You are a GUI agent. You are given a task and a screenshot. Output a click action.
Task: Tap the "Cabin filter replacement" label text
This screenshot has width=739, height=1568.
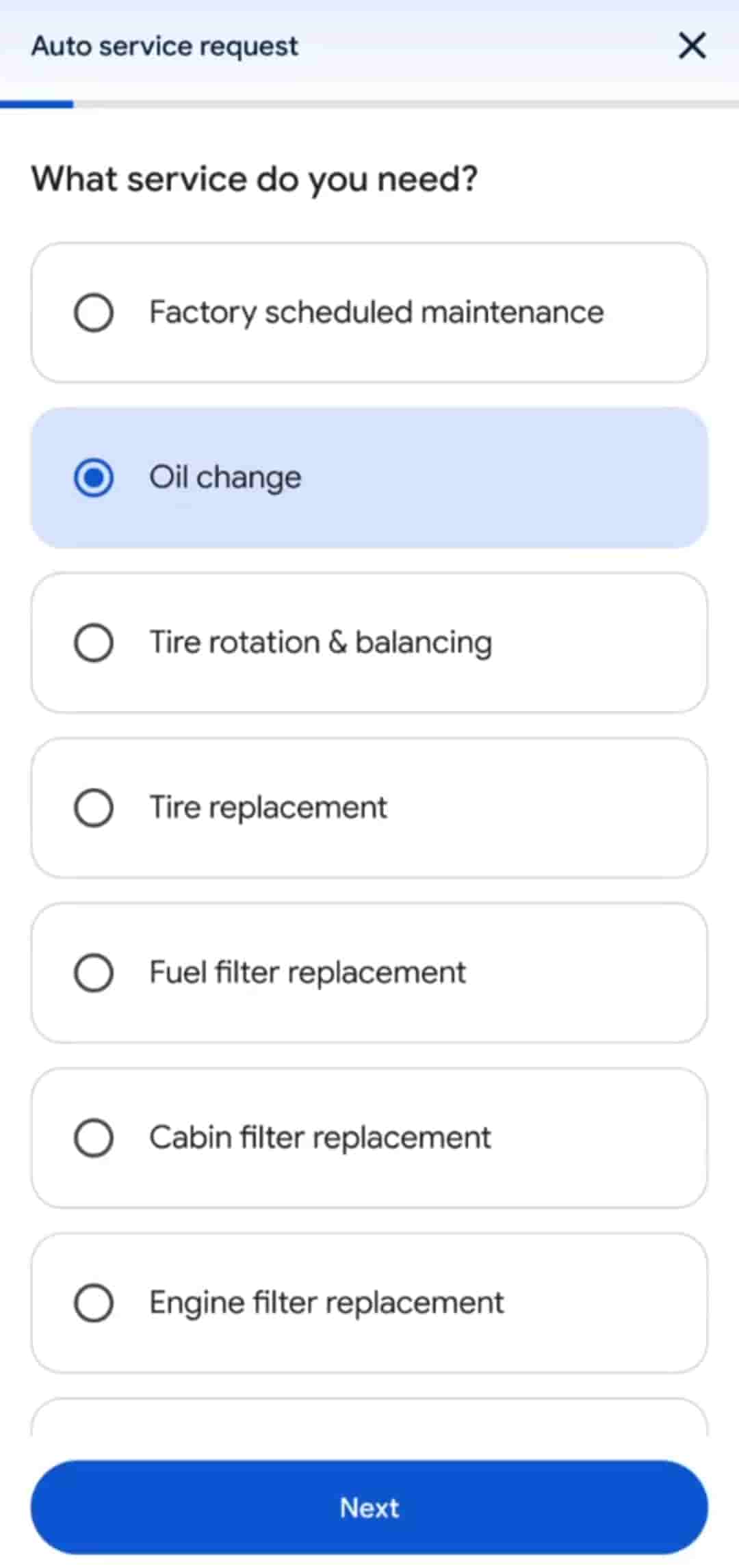(320, 1138)
